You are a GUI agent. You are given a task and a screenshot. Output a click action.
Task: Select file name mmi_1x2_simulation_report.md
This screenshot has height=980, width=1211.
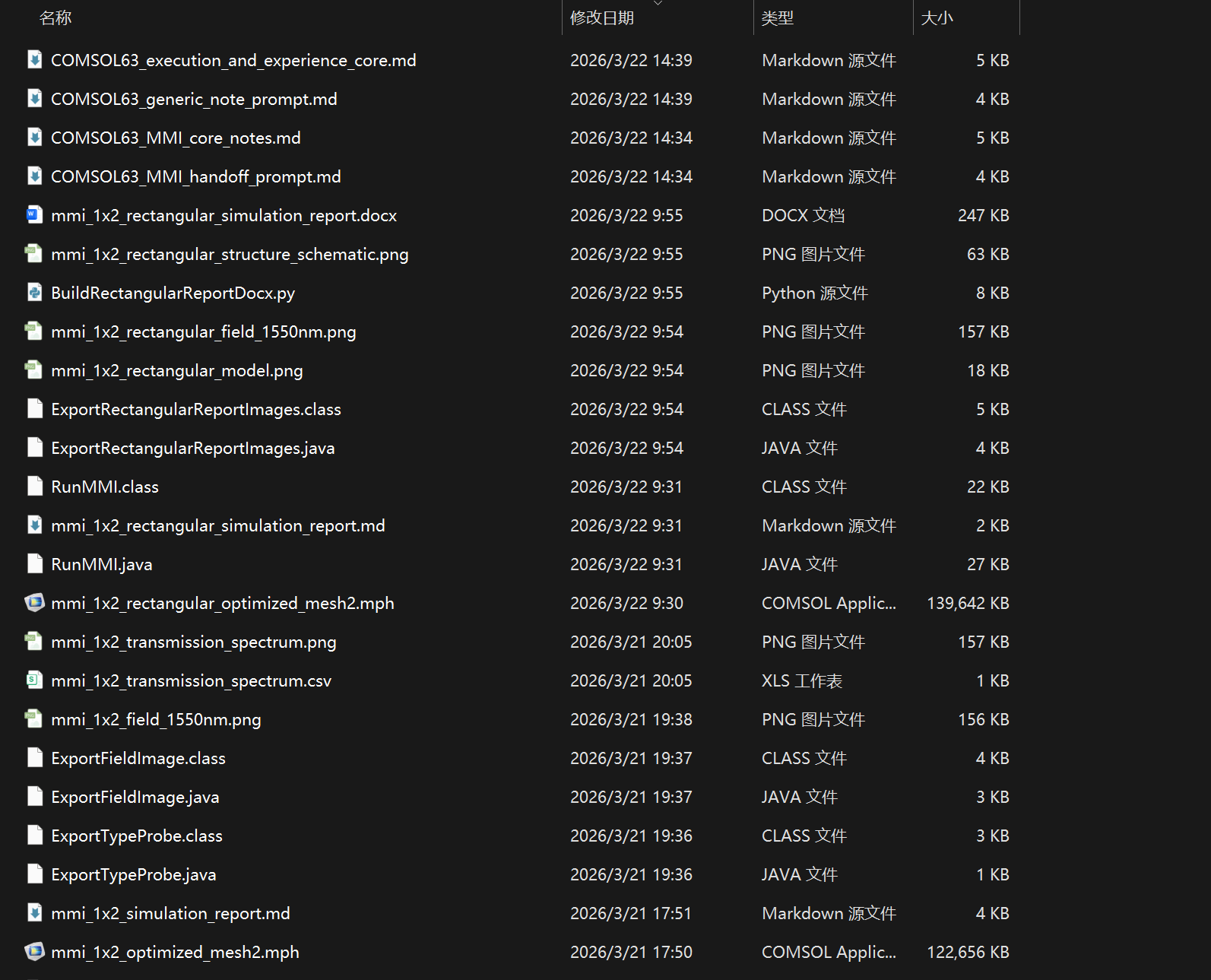[170, 913]
